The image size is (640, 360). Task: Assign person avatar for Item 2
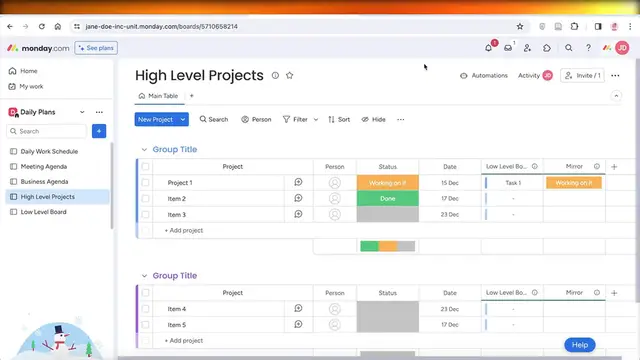pyautogui.click(x=335, y=198)
